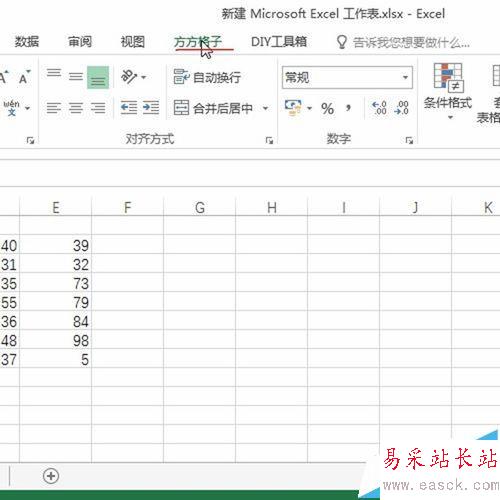Click the decrease font size icon

coord(25,77)
